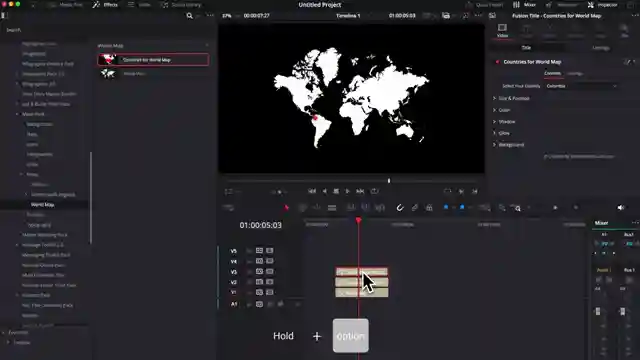Image resolution: width=640 pixels, height=360 pixels.
Task: Open the Effects panel from top toolbar
Action: 105,5
